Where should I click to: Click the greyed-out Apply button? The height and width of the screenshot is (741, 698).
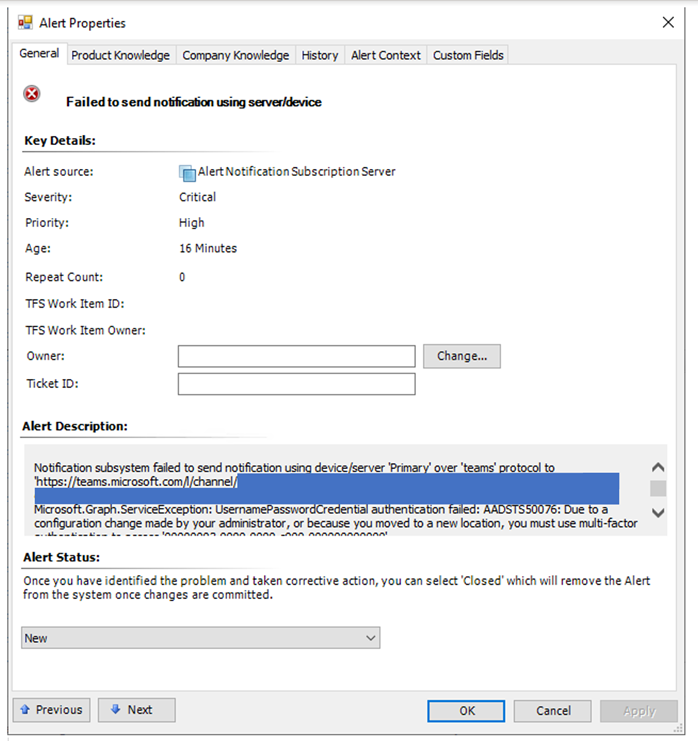639,711
